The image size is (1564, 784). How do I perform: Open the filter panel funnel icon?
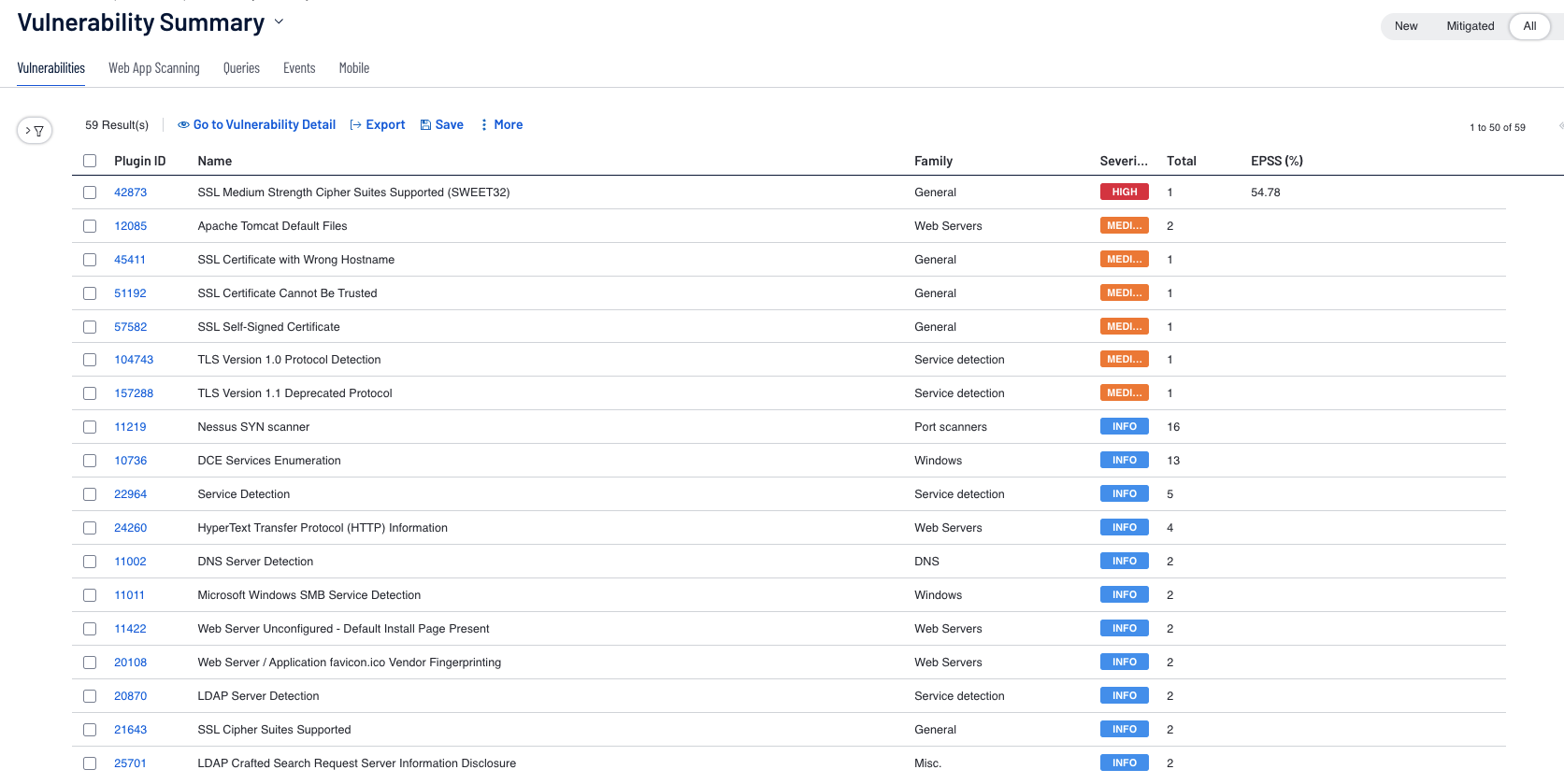coord(38,131)
